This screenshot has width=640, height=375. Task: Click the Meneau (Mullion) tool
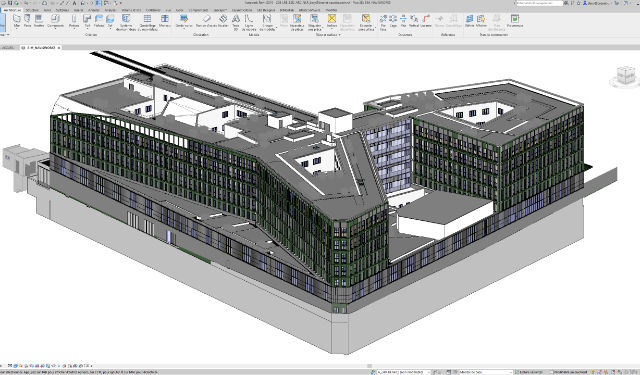click(x=164, y=21)
